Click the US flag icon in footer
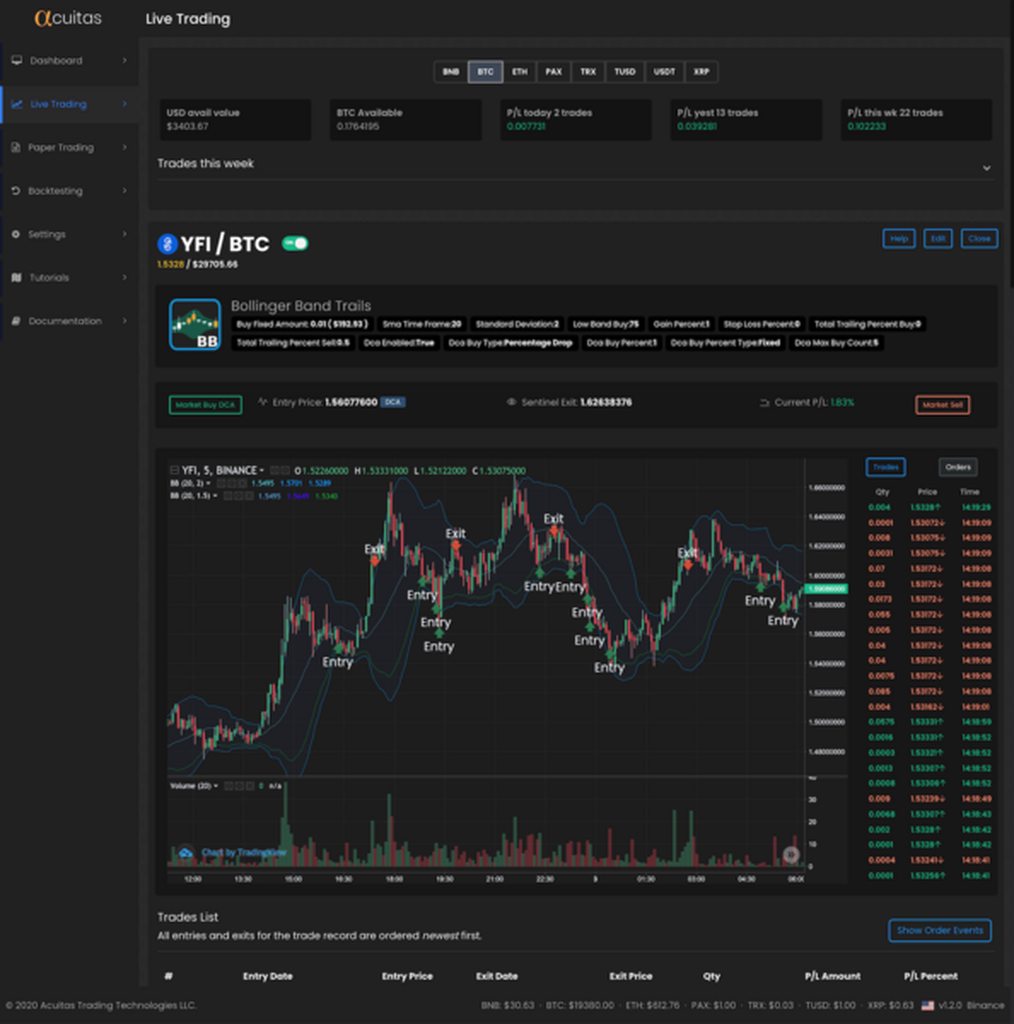The height and width of the screenshot is (1024, 1014). point(927,1006)
